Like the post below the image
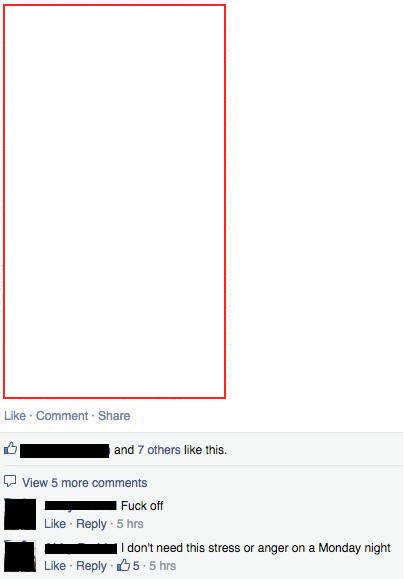 tap(15, 416)
